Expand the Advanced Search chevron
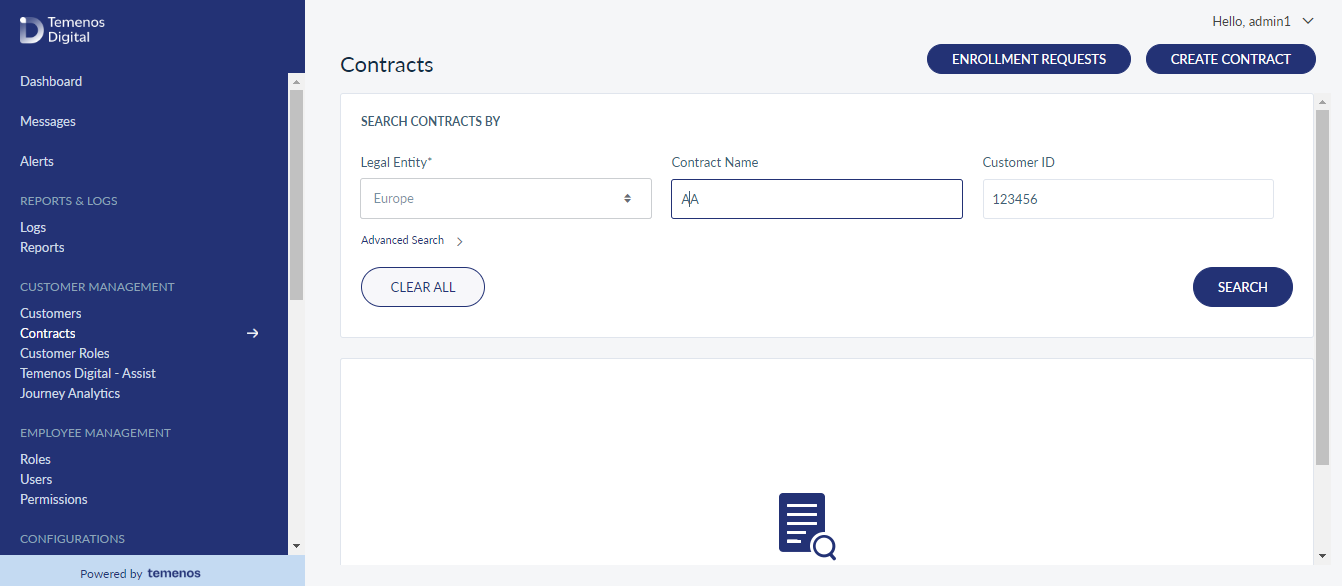Image resolution: width=1342 pixels, height=586 pixels. [459, 241]
